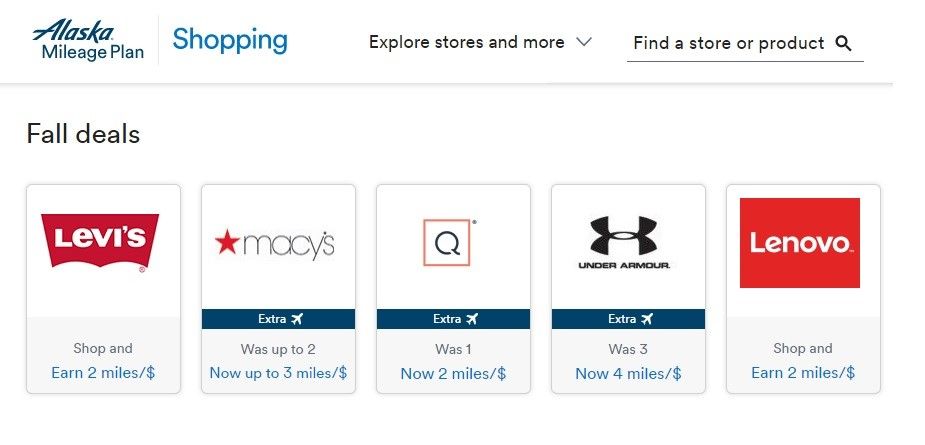Click the Fall deals heading
Viewport: 925px width, 445px height.
click(83, 133)
